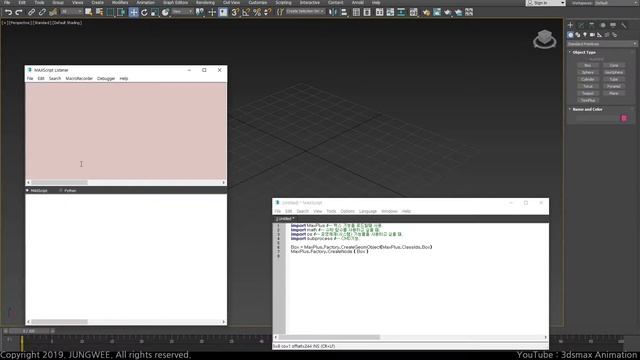
Task: Click the Listener pink pane horizontal scrollbar
Action: point(126,182)
